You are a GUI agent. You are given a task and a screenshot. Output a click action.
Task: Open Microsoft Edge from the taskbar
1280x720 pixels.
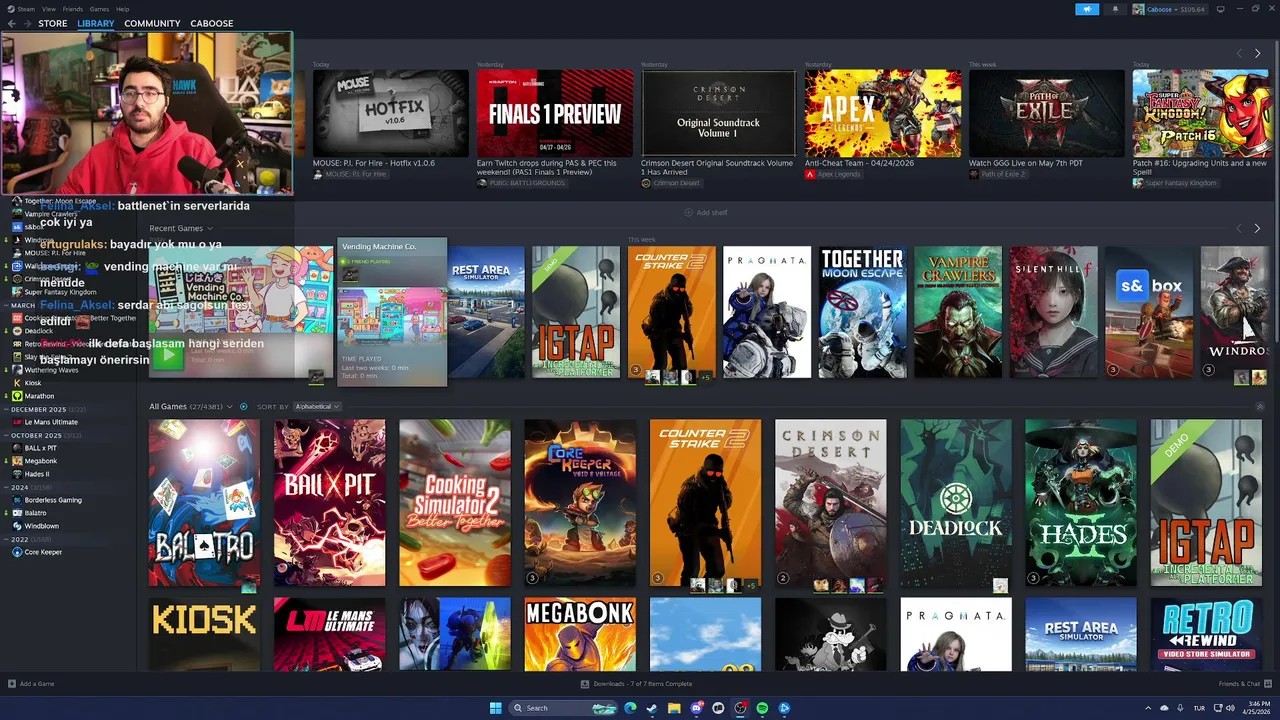(x=630, y=708)
